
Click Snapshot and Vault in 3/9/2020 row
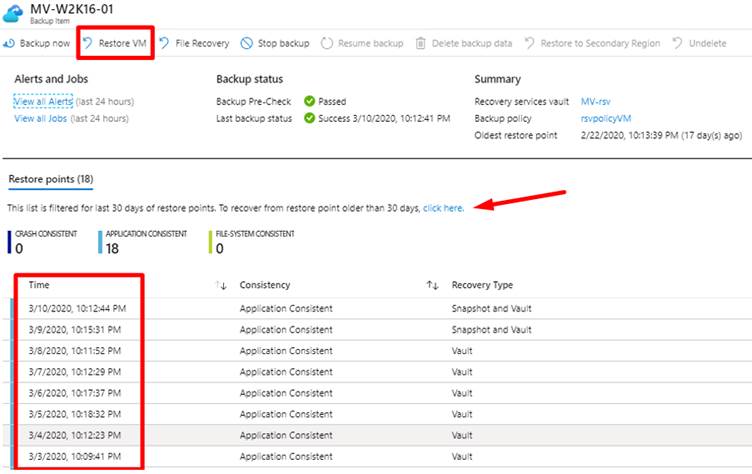coord(491,330)
